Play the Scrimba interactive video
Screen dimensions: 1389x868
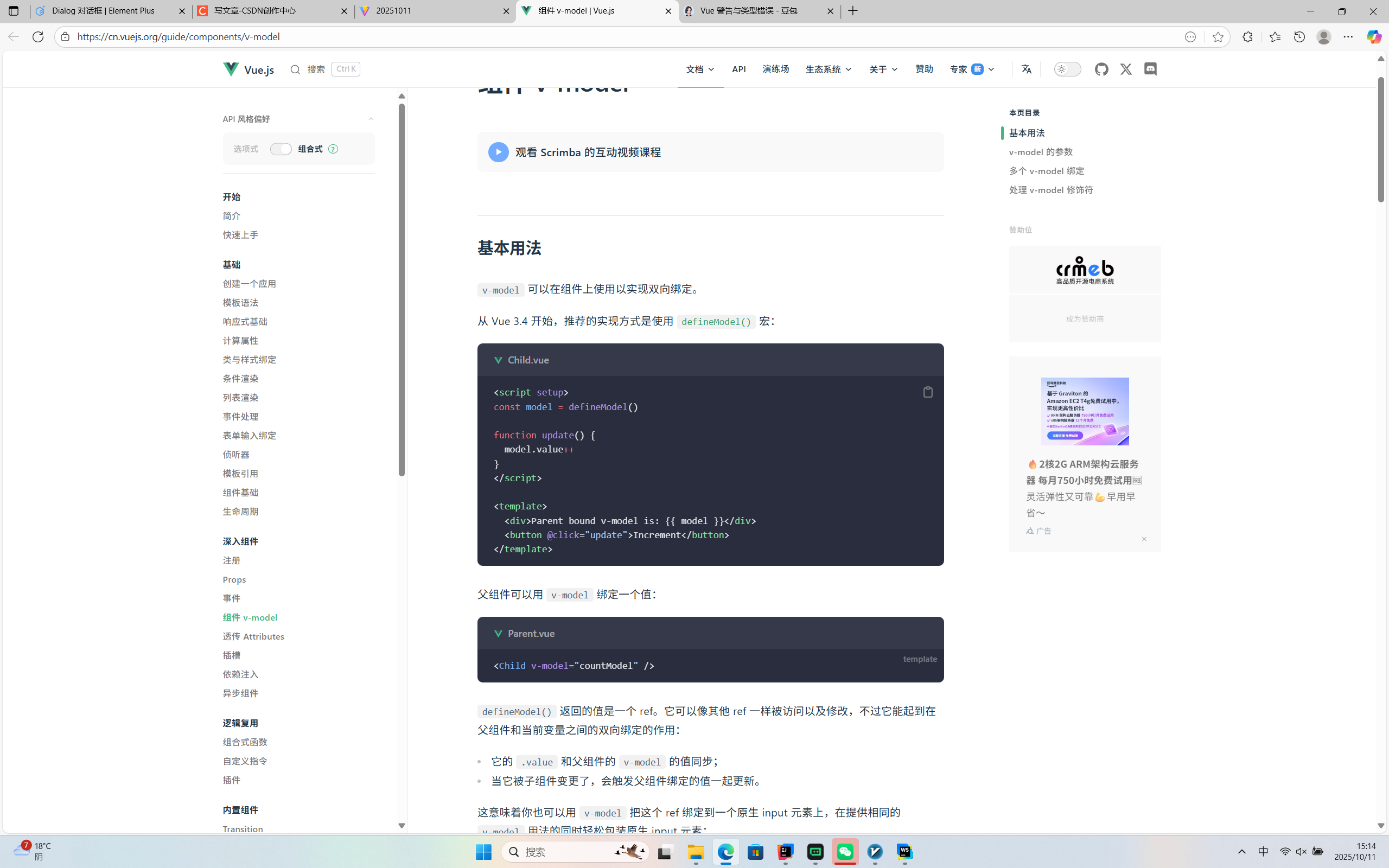coord(497,151)
